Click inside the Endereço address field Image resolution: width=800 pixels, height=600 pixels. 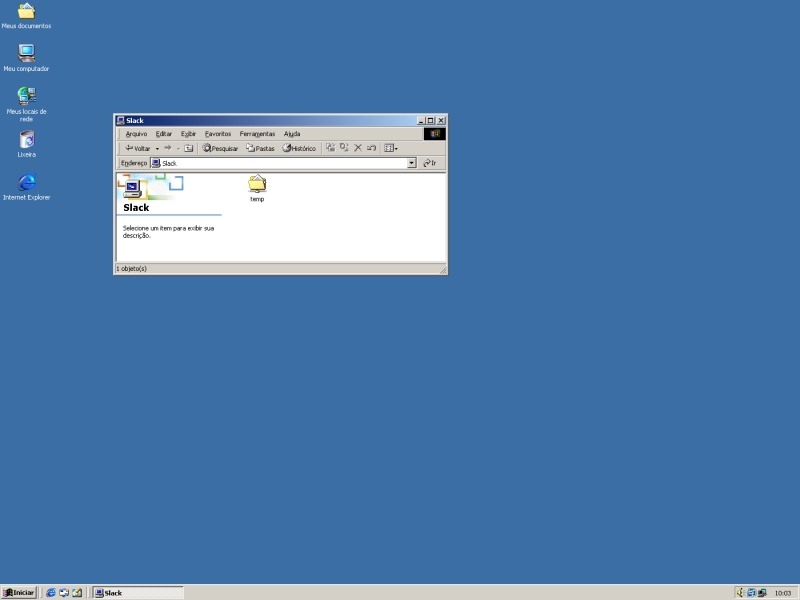[280, 163]
